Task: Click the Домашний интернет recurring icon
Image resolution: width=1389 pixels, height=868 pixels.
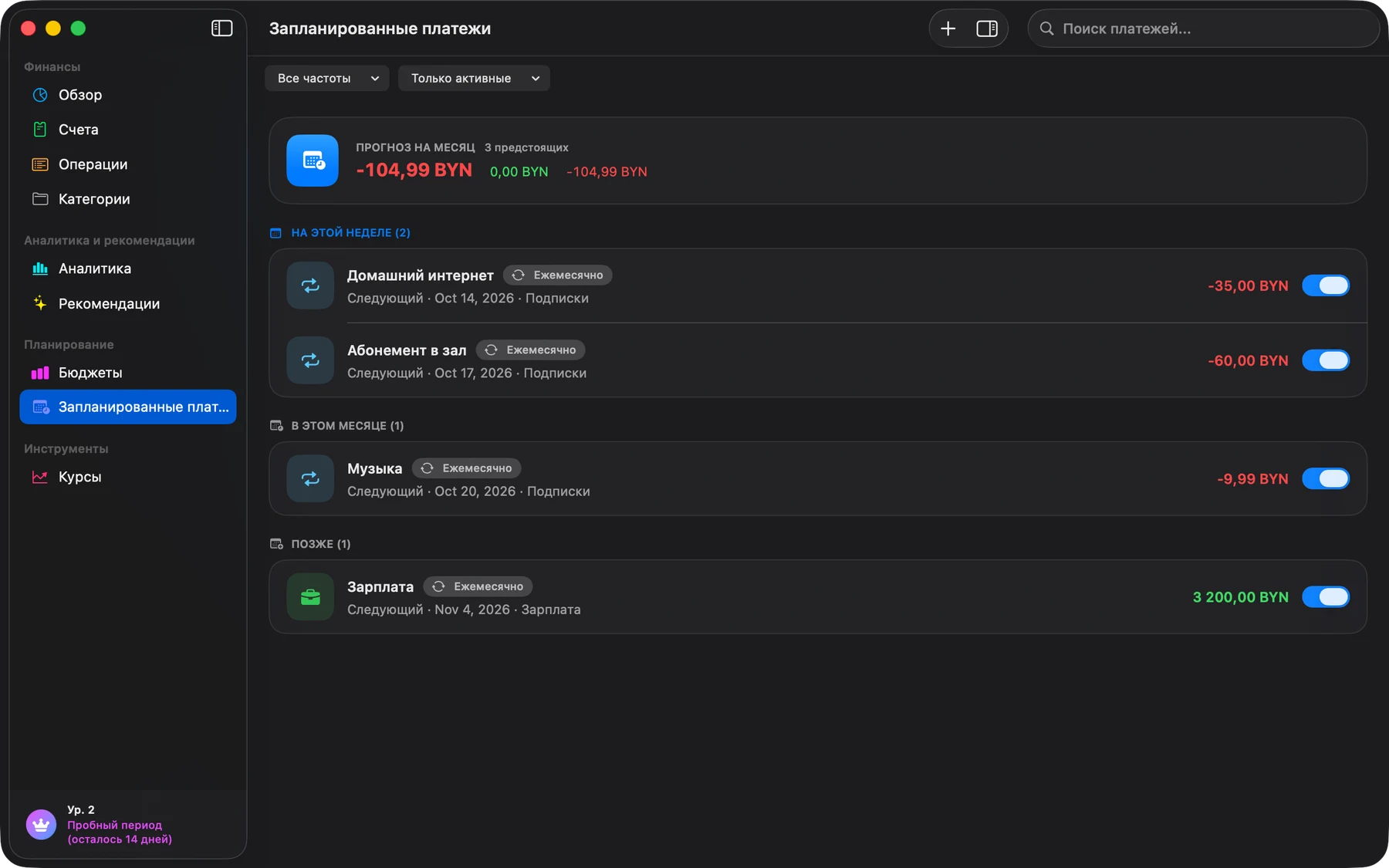Action: coord(310,285)
